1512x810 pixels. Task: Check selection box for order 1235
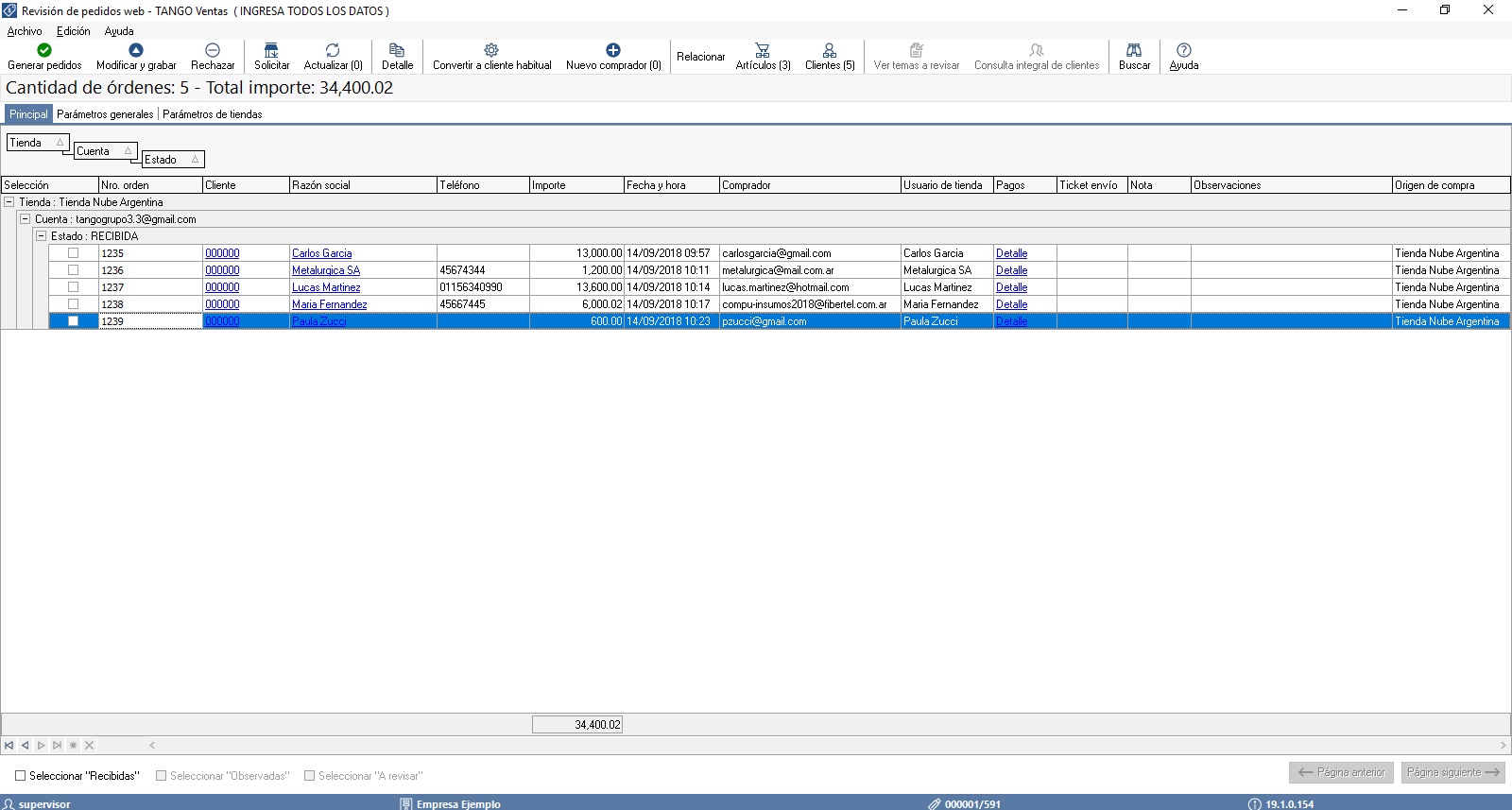[x=73, y=253]
